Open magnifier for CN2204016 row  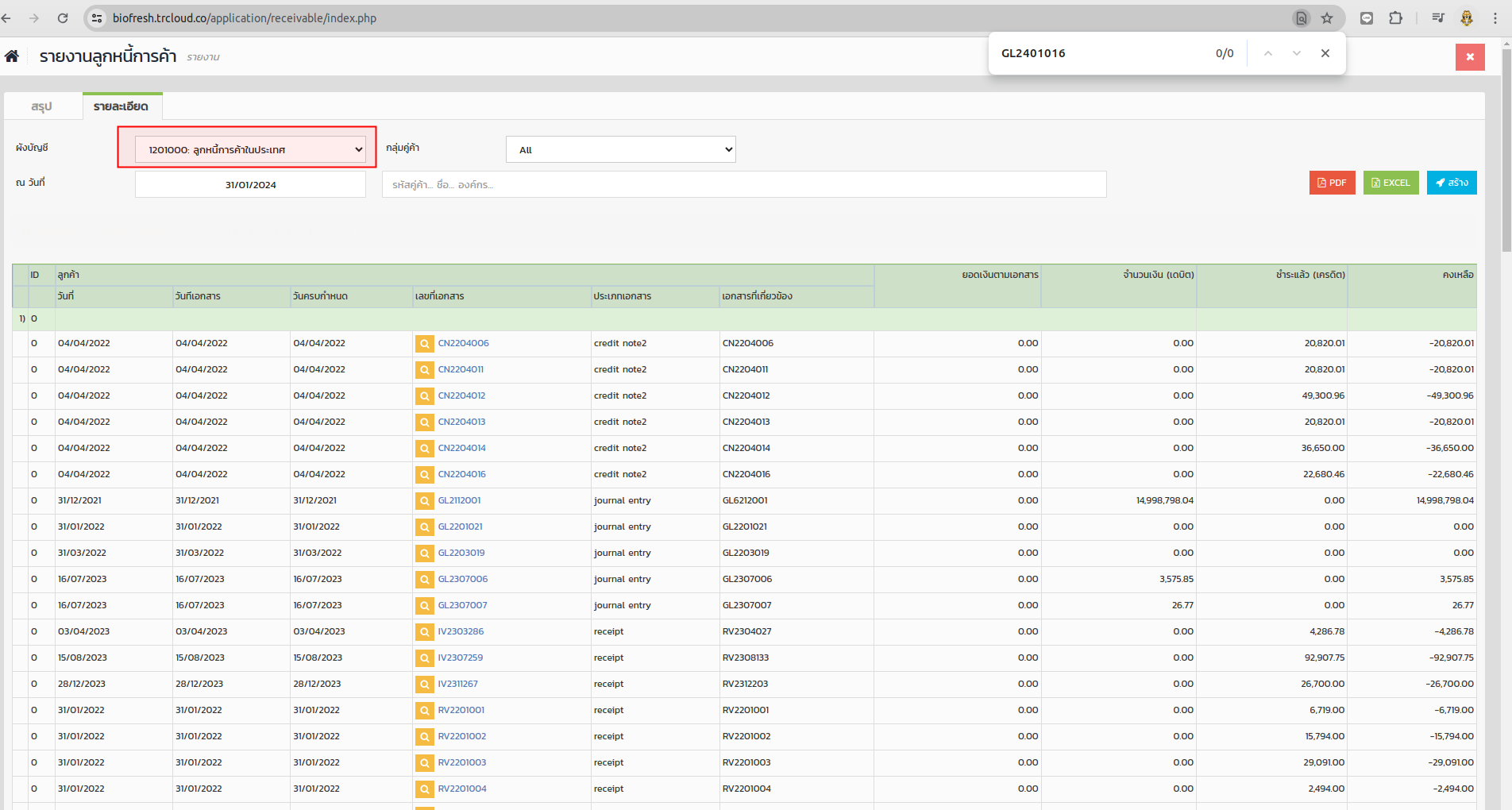coord(425,475)
